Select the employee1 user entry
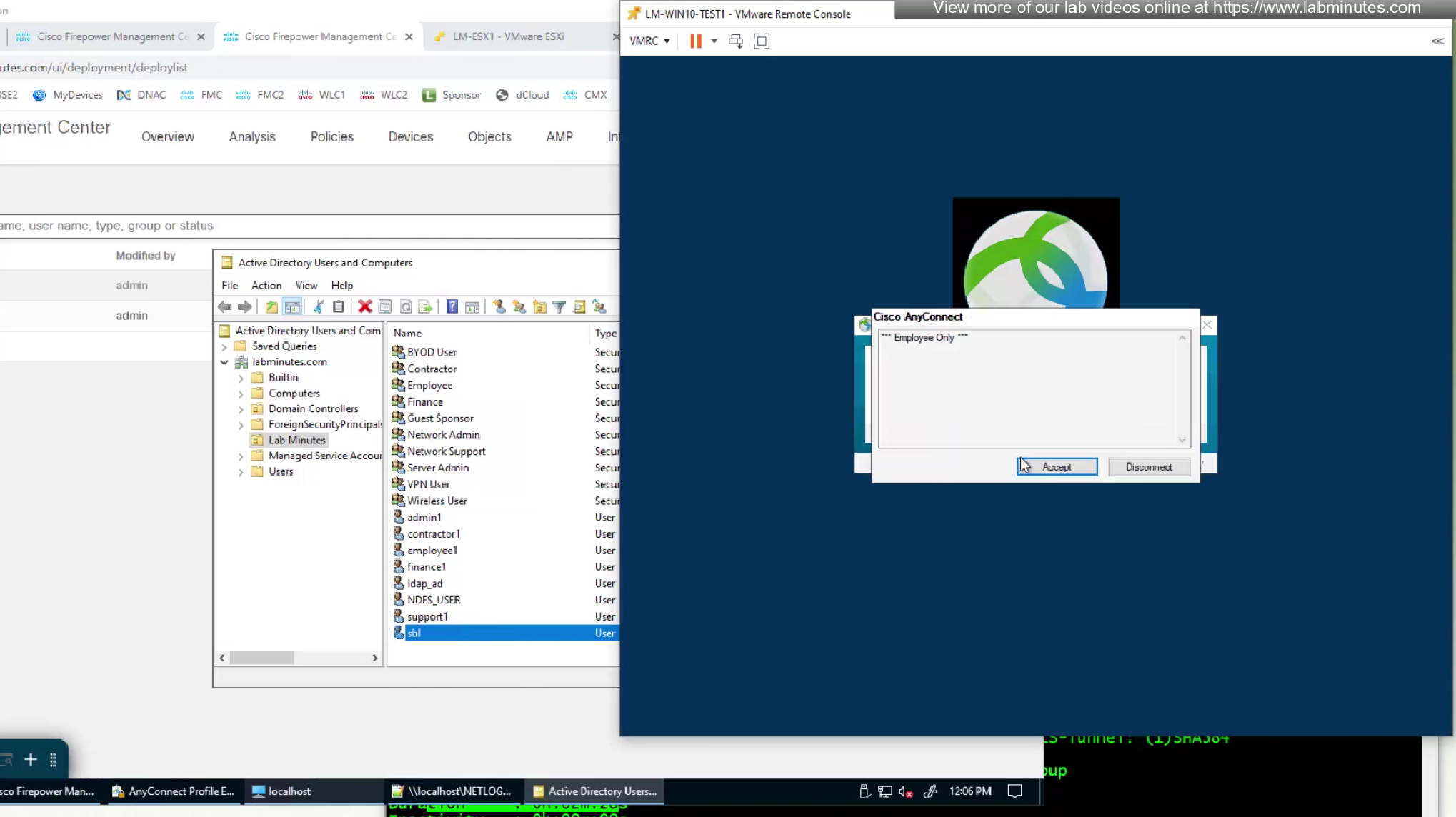1456x817 pixels. pos(432,551)
